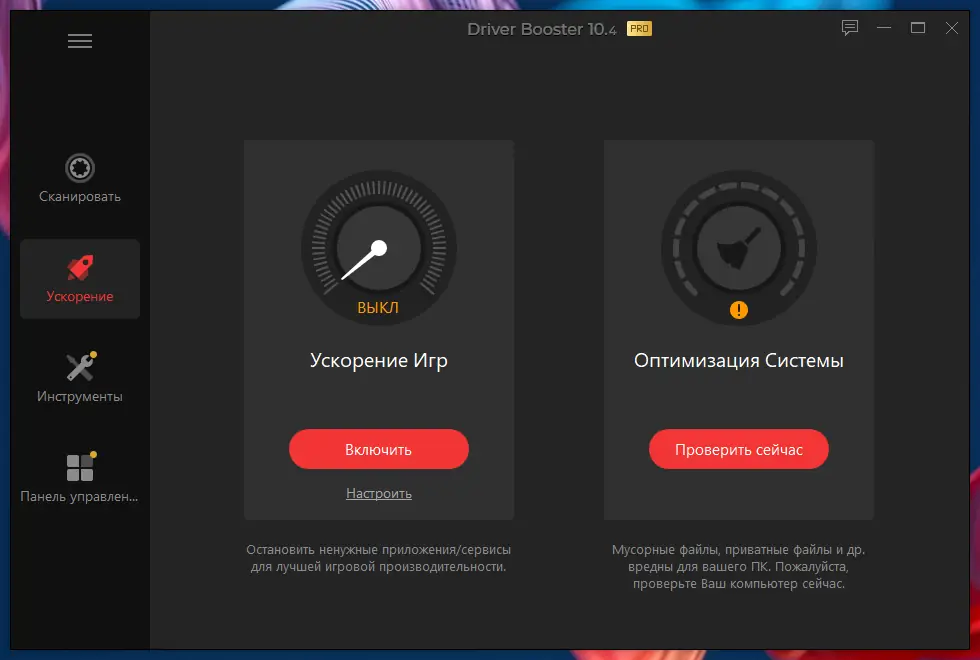Click the ВЫКЛ status label

pos(378,308)
